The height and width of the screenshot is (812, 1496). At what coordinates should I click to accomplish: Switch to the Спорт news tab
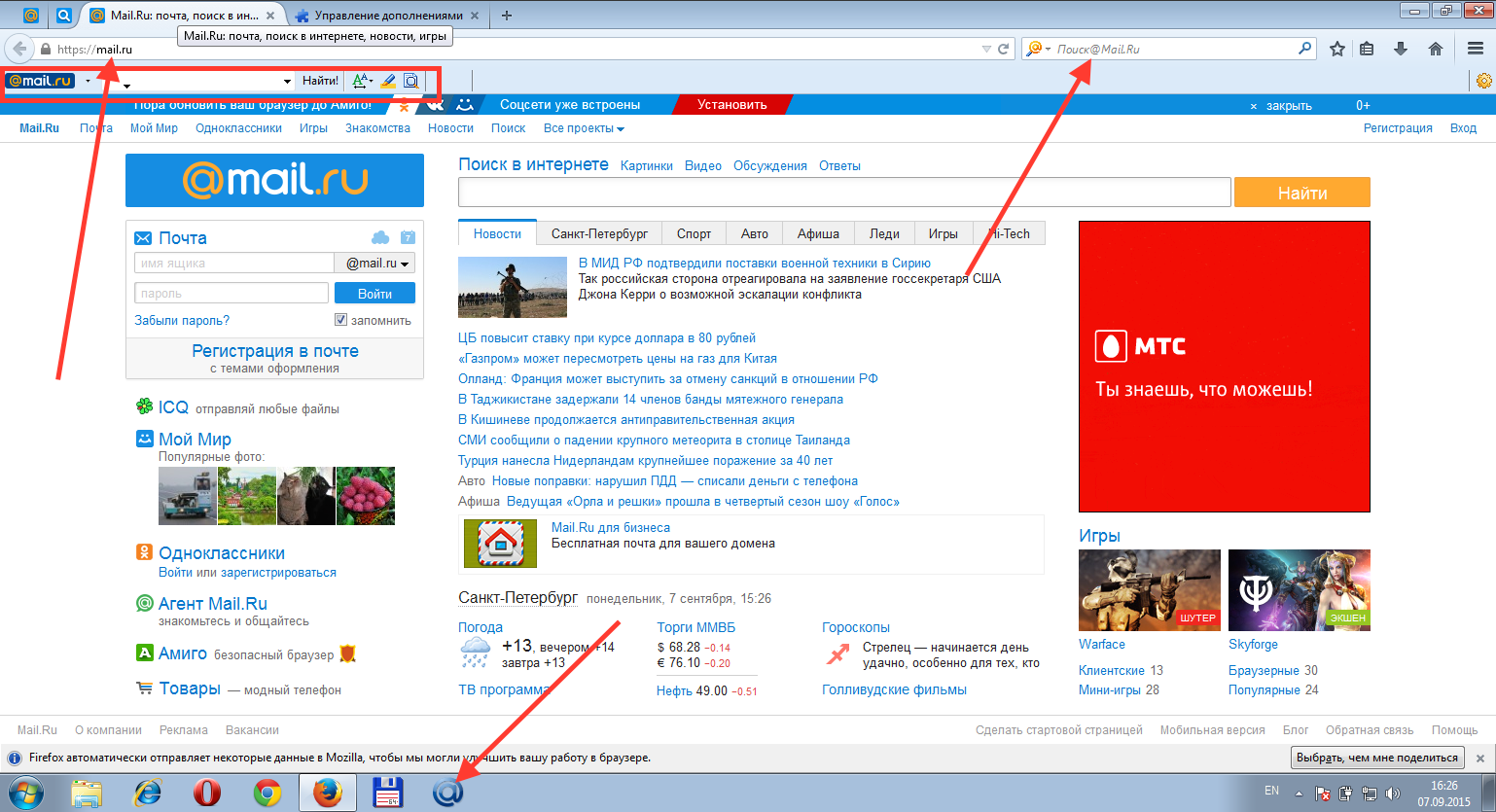tap(694, 233)
